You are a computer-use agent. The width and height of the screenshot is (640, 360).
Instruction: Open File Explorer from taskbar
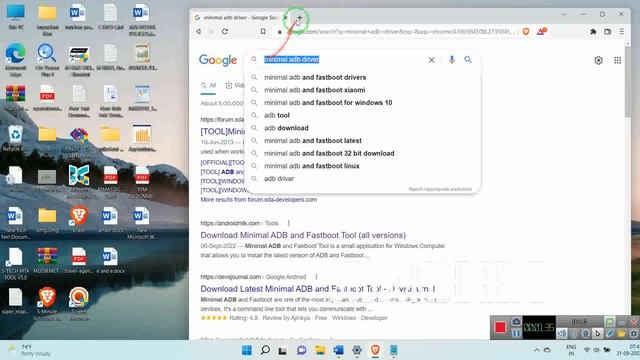point(320,350)
